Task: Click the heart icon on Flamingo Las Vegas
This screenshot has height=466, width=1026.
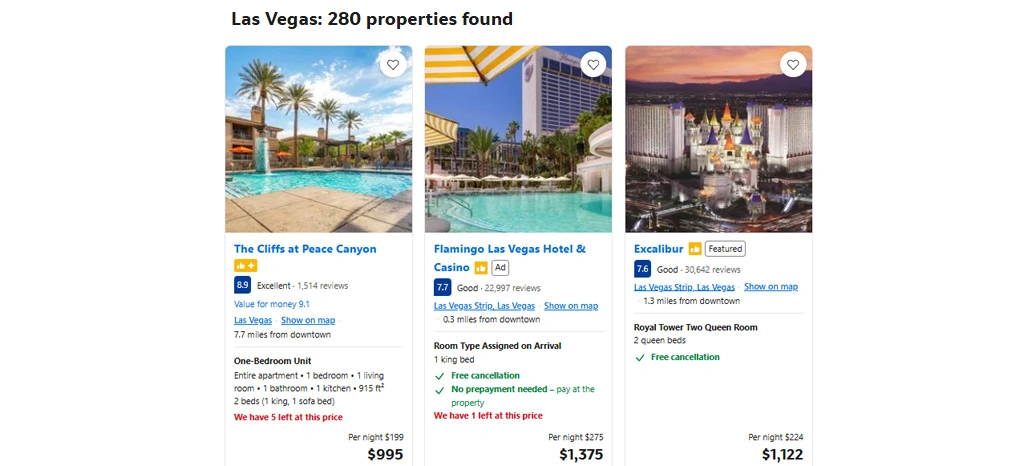Action: (593, 65)
